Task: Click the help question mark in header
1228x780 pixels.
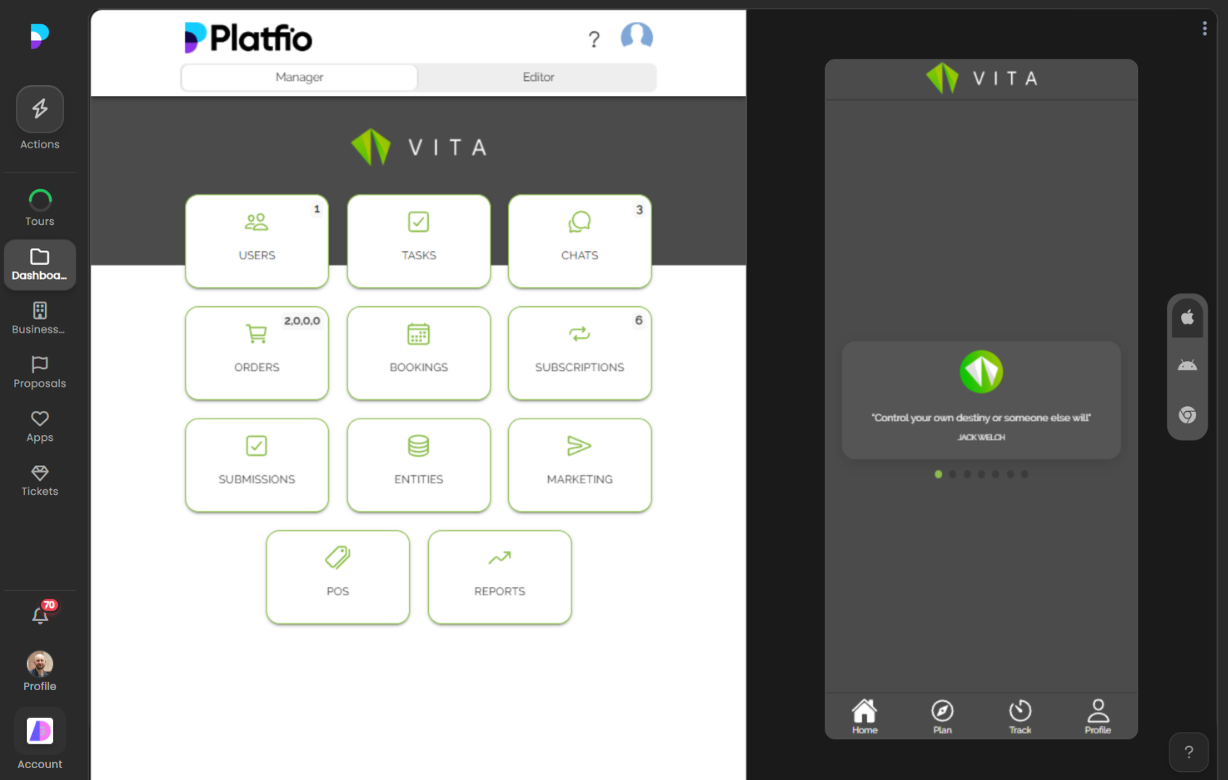Action: point(594,39)
